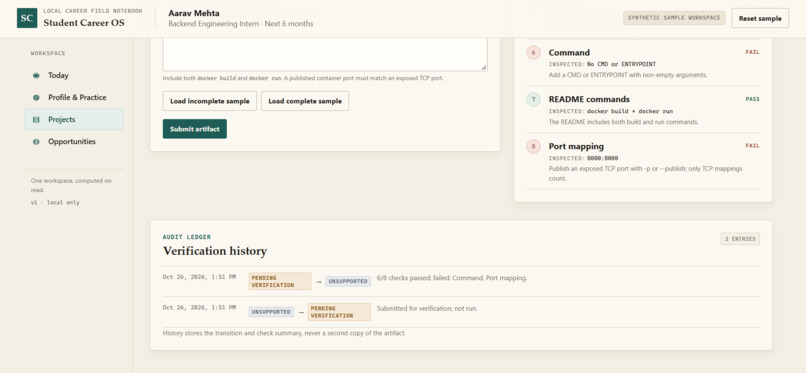The image size is (806, 373).
Task: Click the step 8 Port mapping number badge
Action: coord(533,147)
